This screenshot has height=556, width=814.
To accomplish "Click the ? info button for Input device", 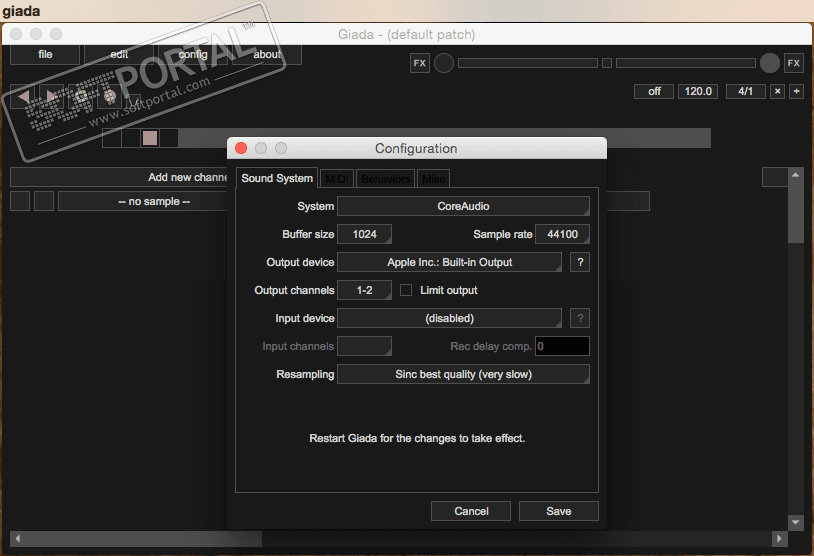I will [x=580, y=318].
